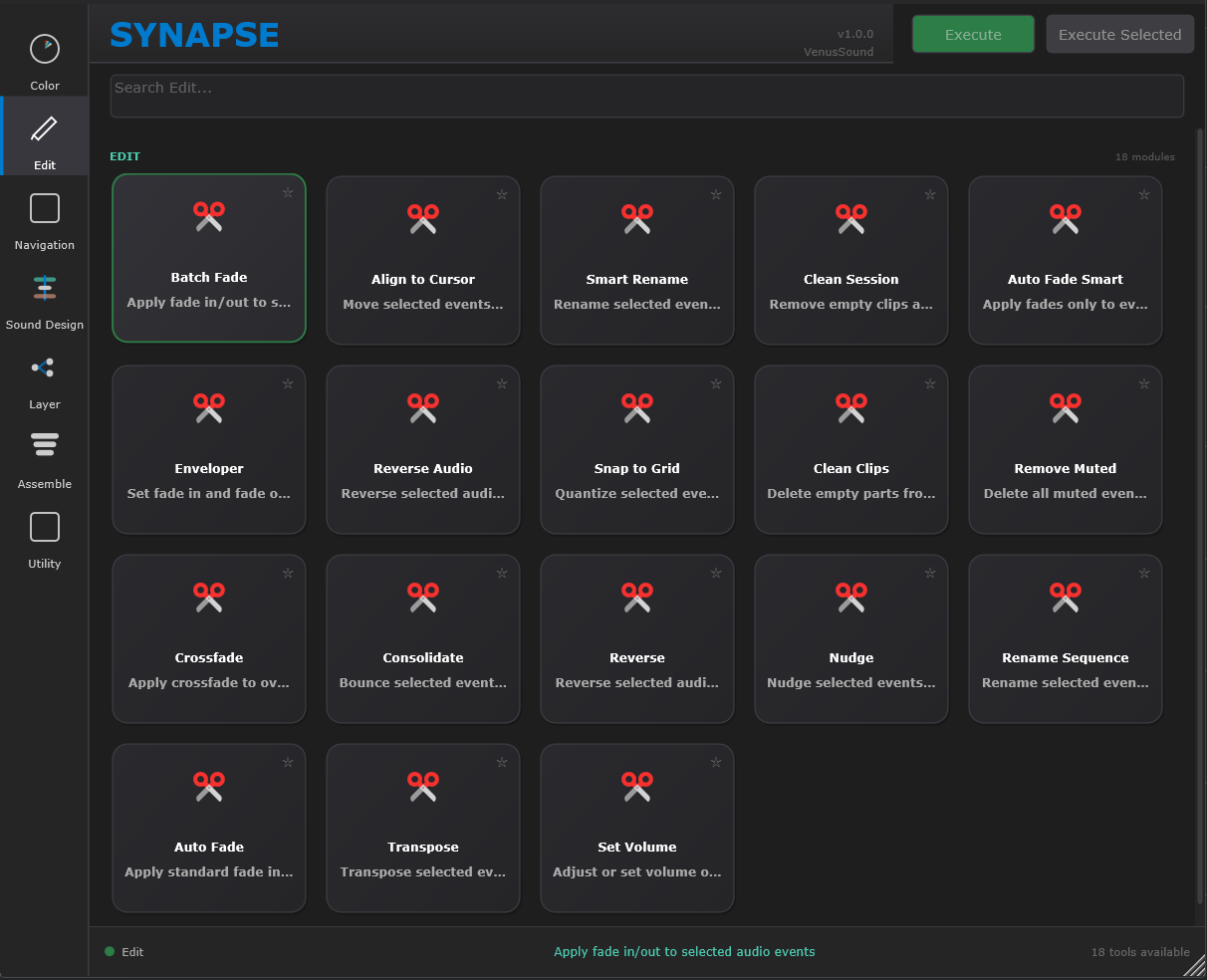The image size is (1207, 980).
Task: Click the green Execute button
Action: 973,34
